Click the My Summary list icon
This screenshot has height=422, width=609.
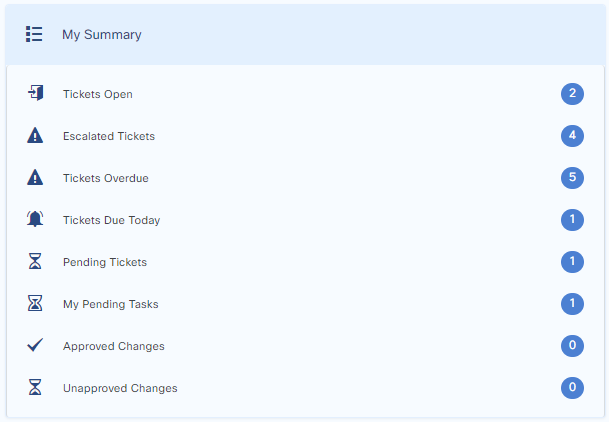click(x=35, y=34)
